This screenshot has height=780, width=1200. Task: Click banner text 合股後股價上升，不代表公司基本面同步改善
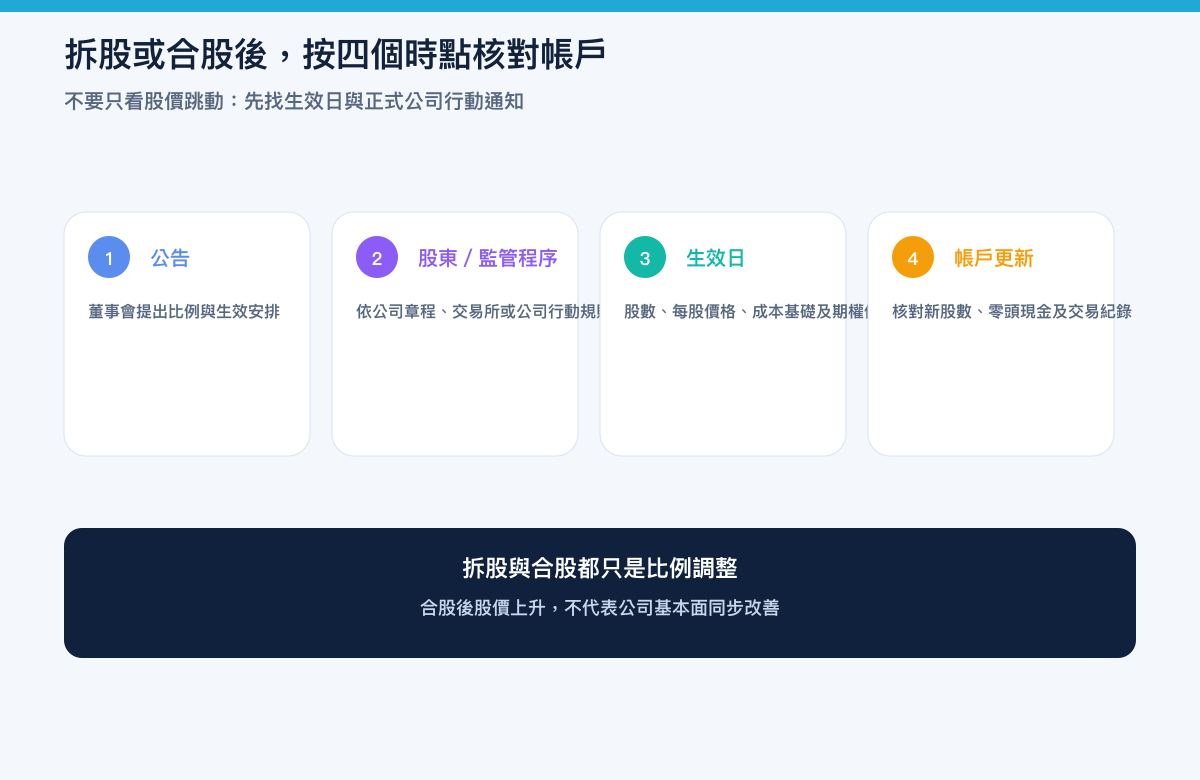(x=600, y=607)
